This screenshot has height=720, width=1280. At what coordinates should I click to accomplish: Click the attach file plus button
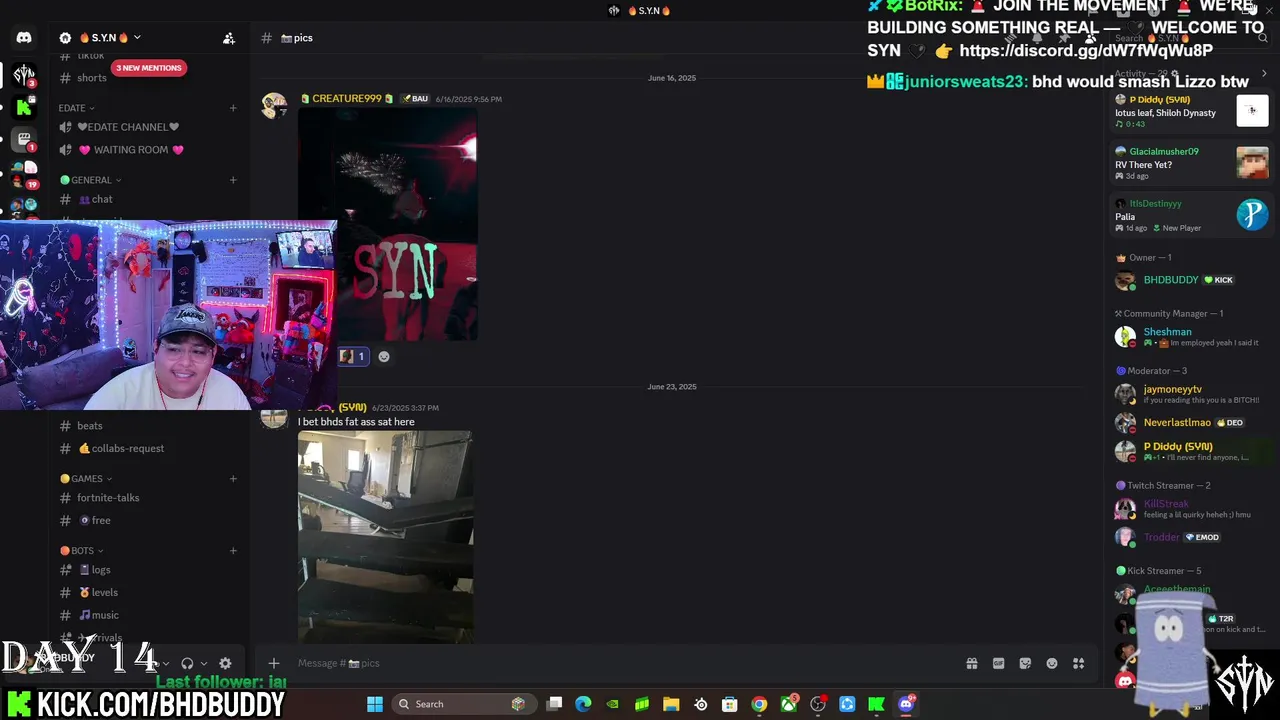tap(273, 663)
